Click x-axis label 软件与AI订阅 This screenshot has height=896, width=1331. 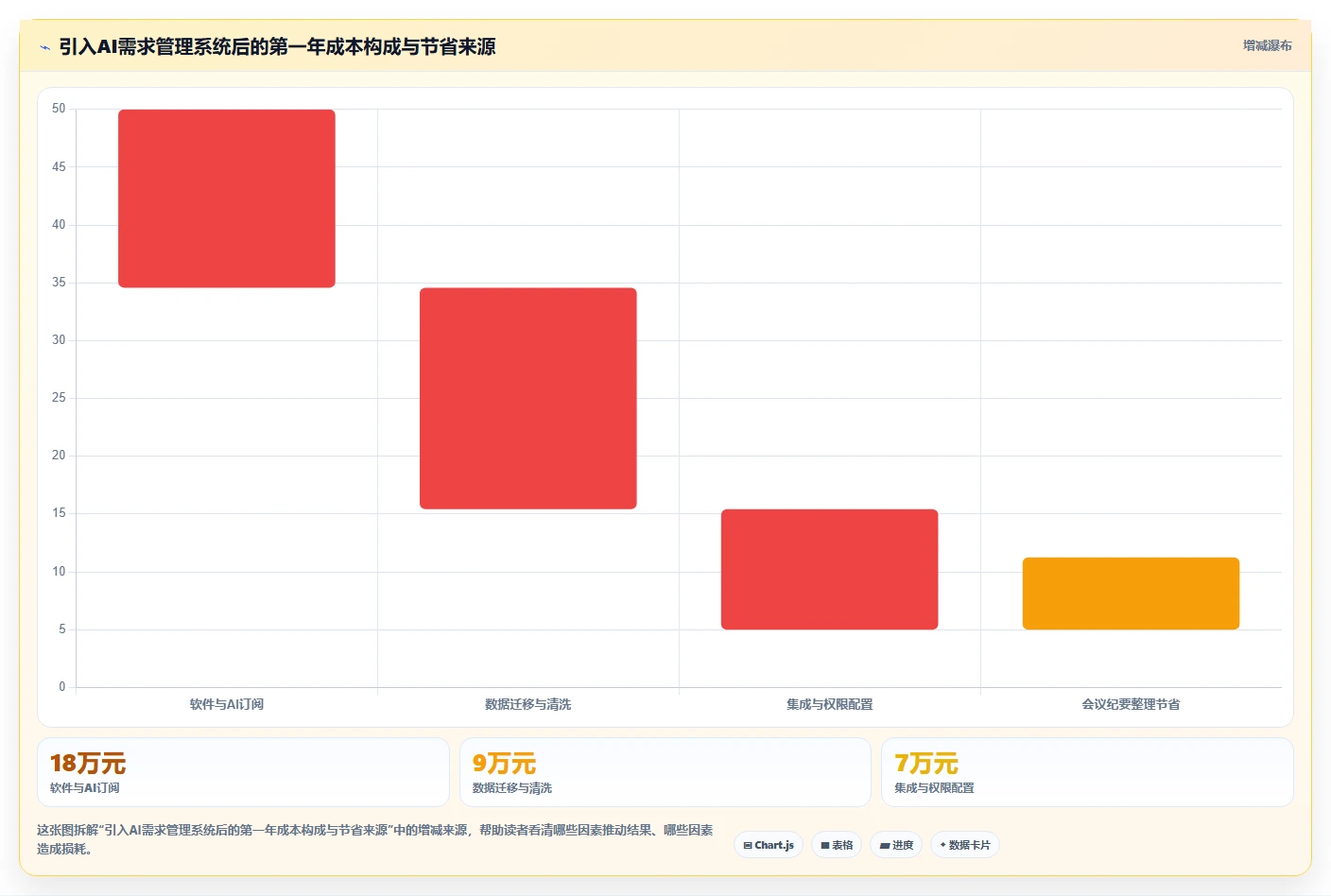[x=227, y=704]
